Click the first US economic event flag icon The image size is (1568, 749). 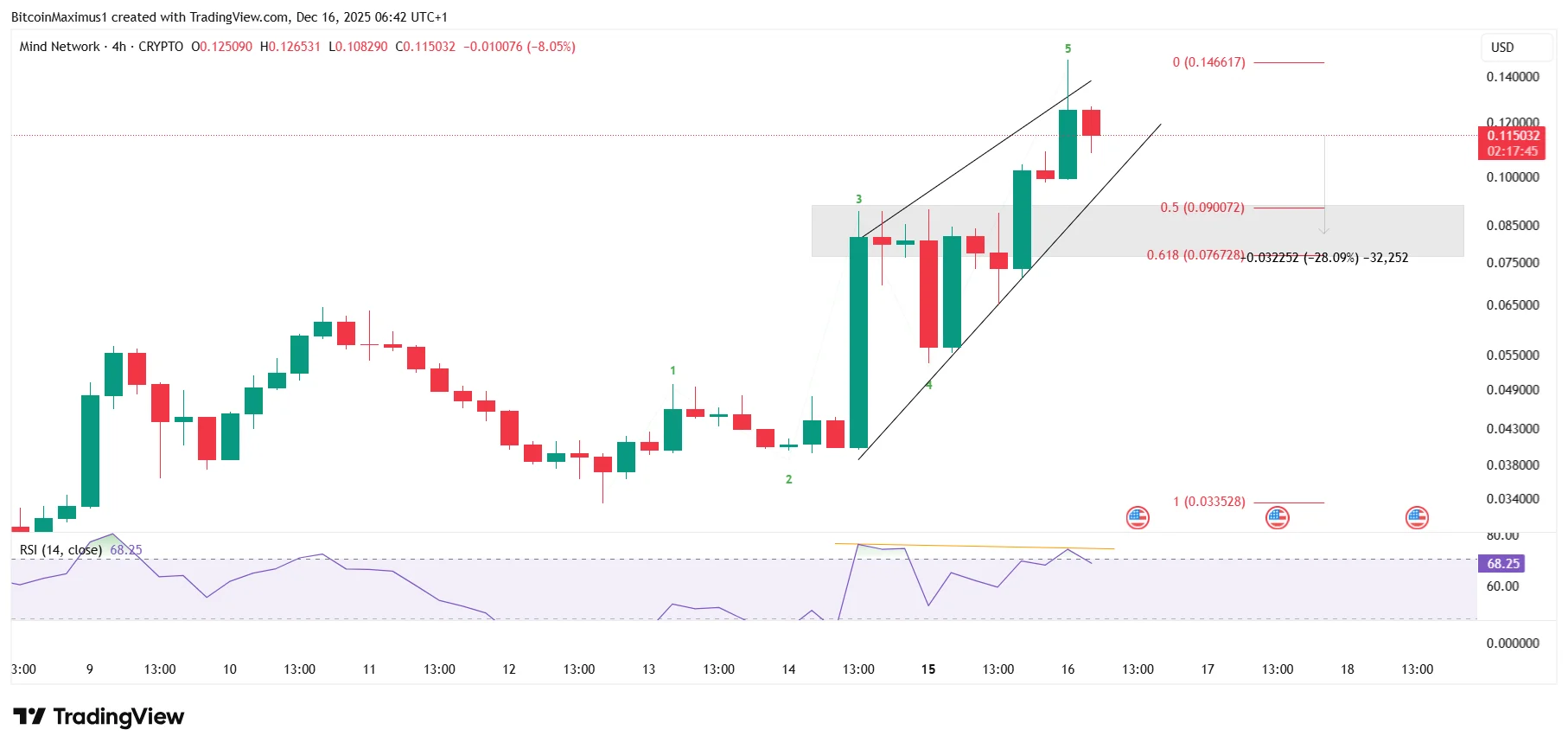pyautogui.click(x=1138, y=518)
